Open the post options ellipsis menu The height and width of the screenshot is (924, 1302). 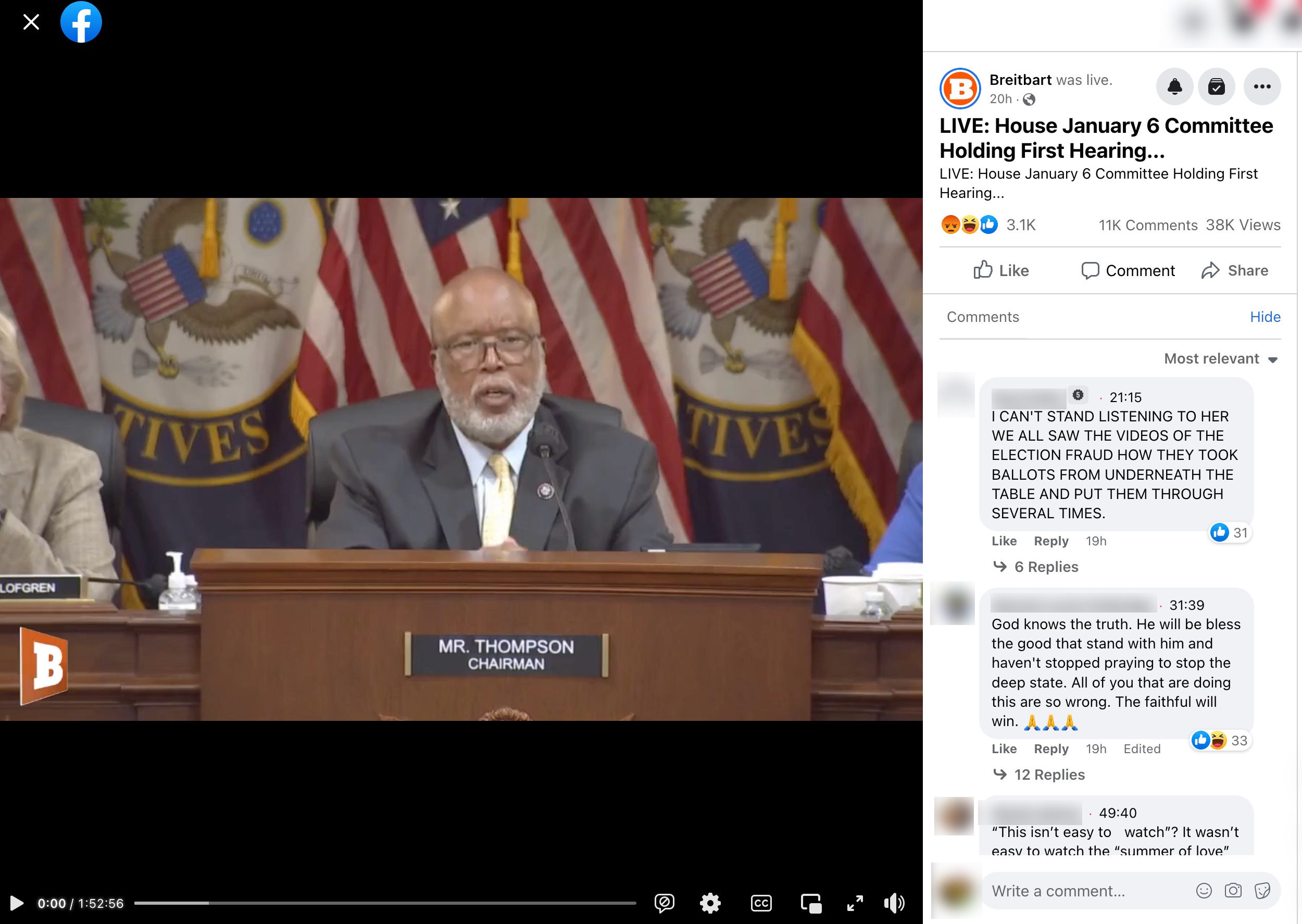pyautogui.click(x=1261, y=86)
